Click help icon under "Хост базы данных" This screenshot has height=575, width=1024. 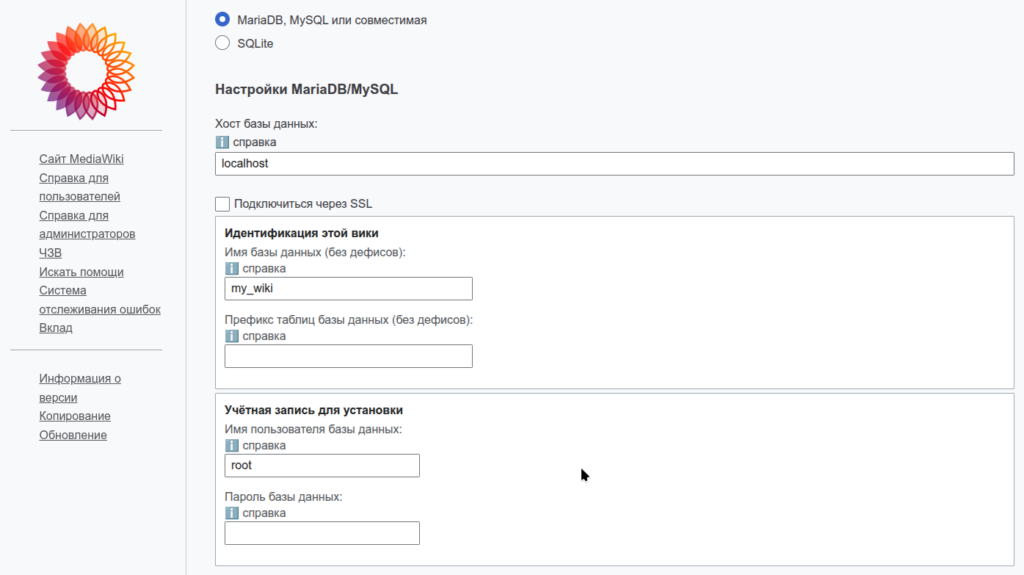point(222,142)
